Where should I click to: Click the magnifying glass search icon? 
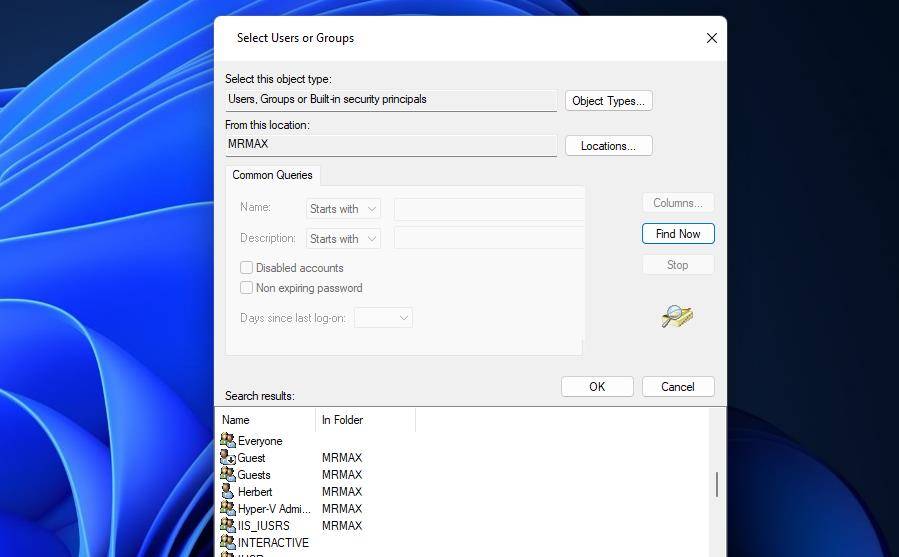click(x=677, y=317)
